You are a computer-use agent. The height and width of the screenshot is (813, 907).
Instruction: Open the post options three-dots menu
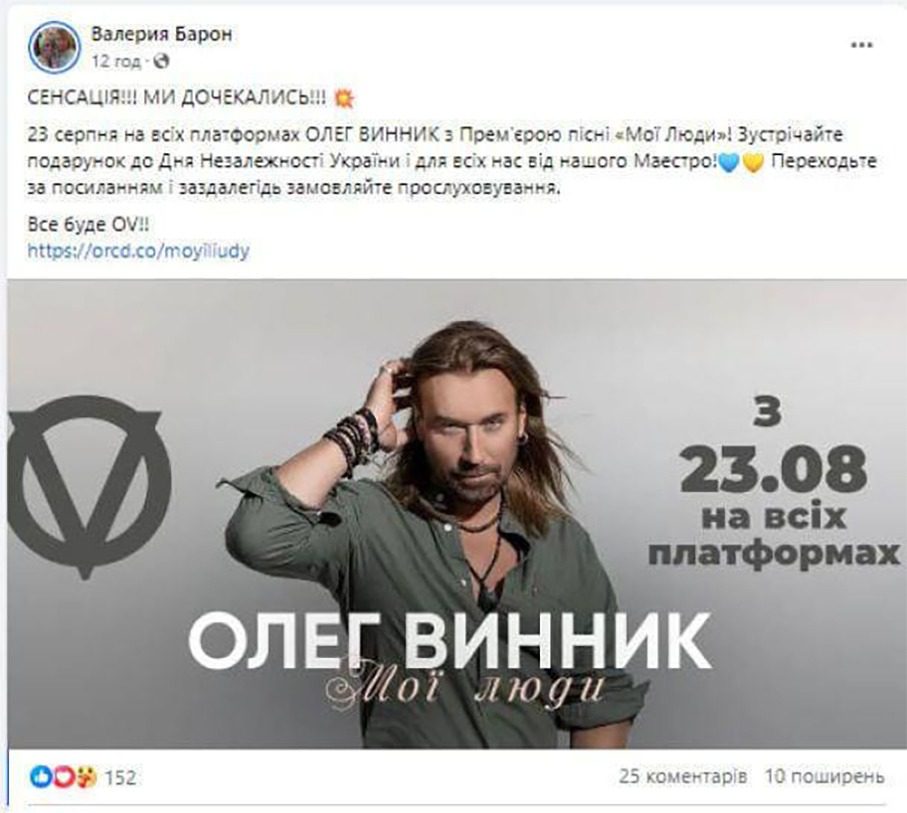click(x=861, y=45)
